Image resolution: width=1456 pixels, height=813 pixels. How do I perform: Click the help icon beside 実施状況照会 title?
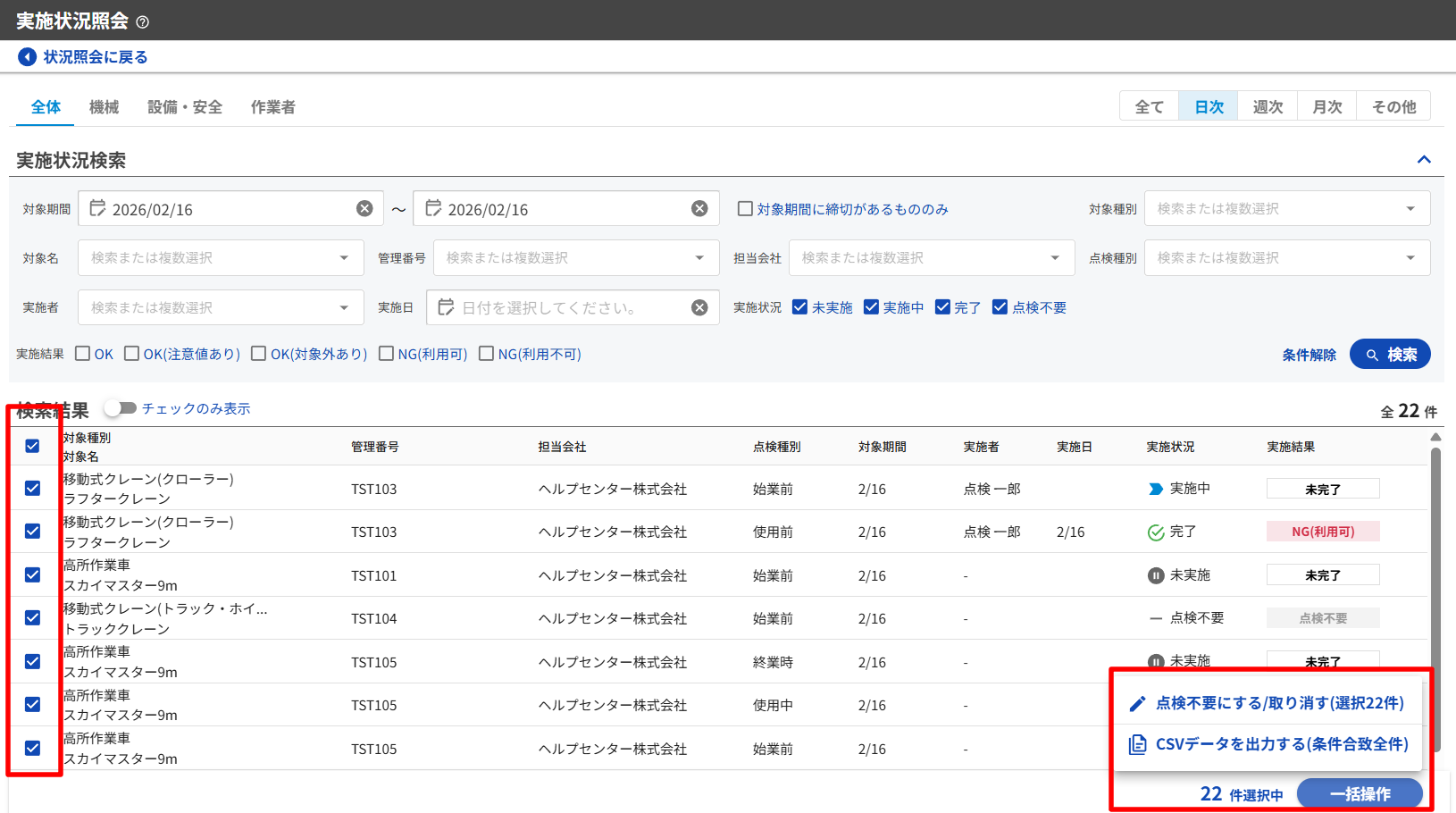142,22
